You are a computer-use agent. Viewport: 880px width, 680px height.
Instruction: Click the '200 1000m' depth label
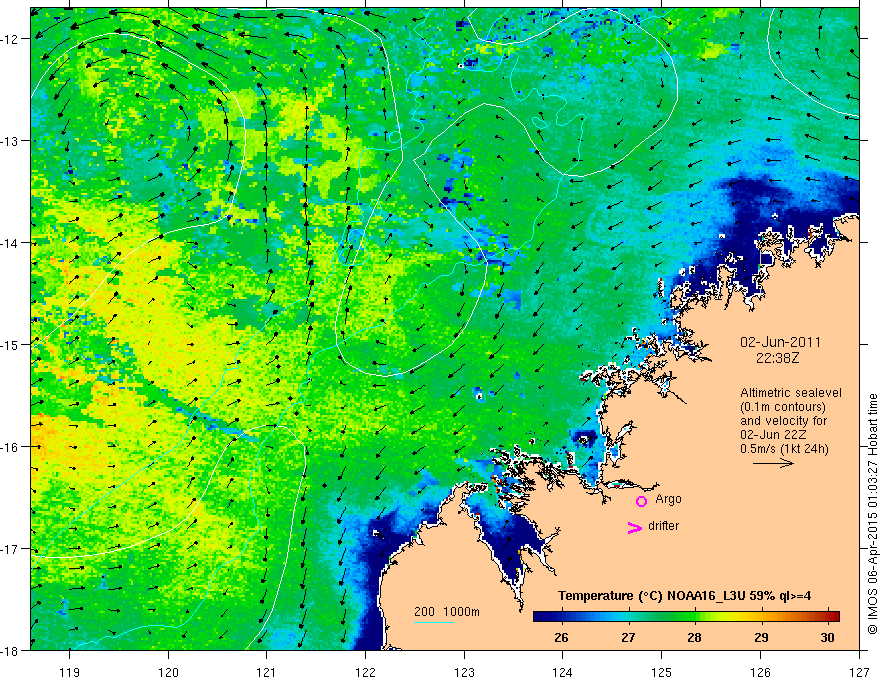coord(447,612)
